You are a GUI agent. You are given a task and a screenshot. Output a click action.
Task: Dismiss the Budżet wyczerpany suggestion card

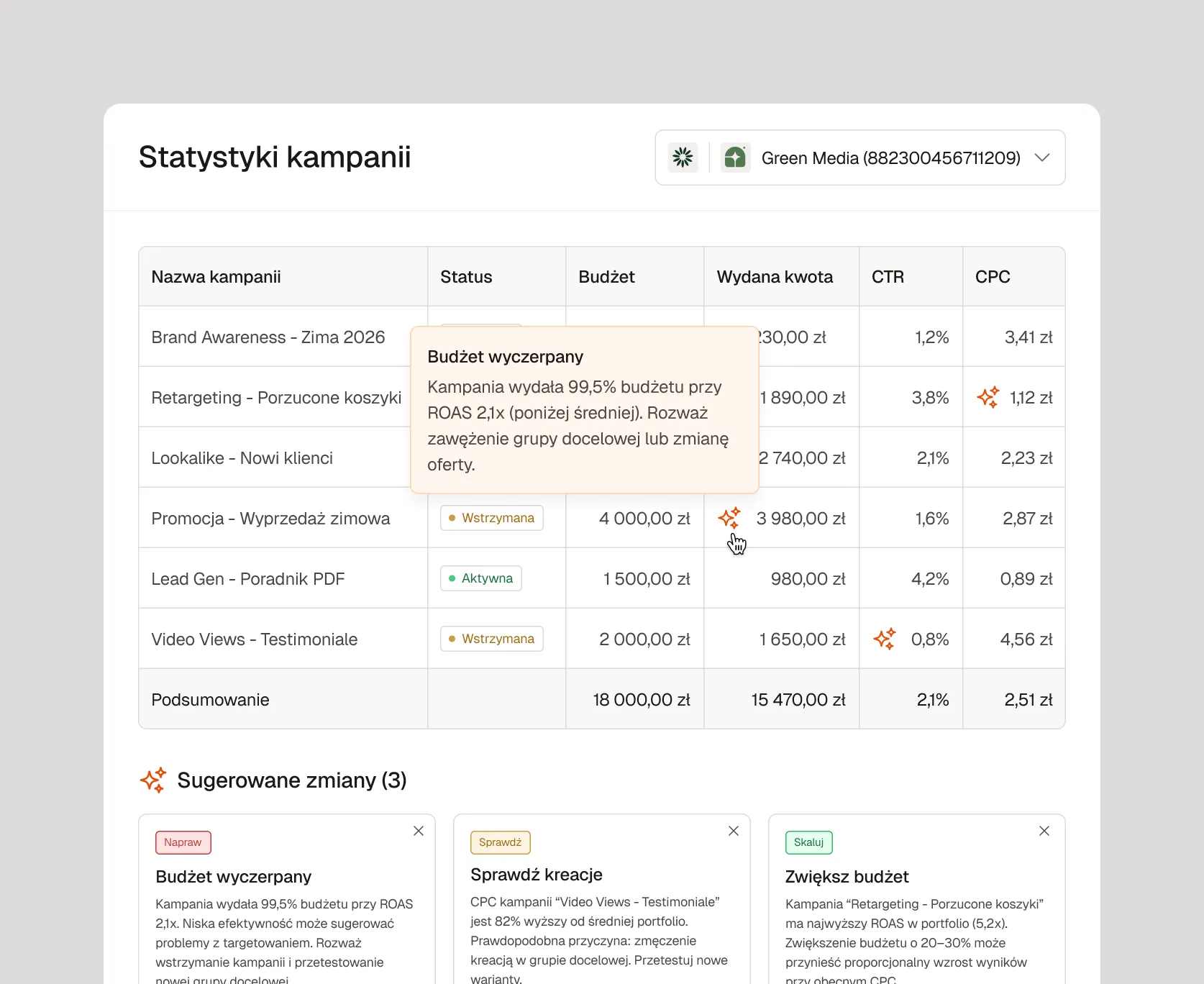point(419,831)
